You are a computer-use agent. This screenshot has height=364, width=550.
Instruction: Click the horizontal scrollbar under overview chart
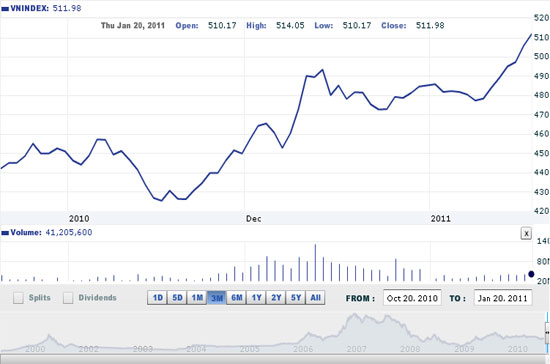point(274,359)
